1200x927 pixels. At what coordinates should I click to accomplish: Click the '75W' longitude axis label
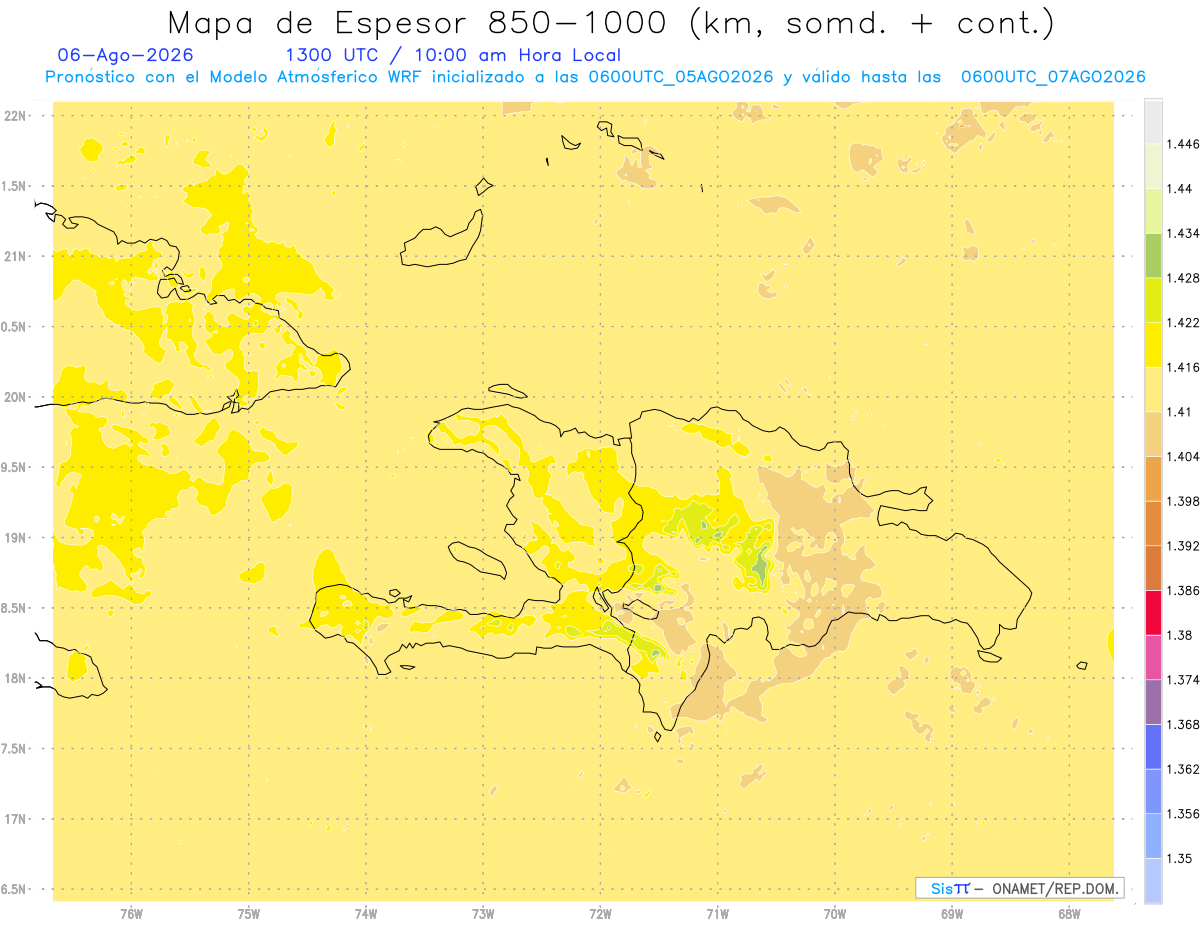point(249,914)
